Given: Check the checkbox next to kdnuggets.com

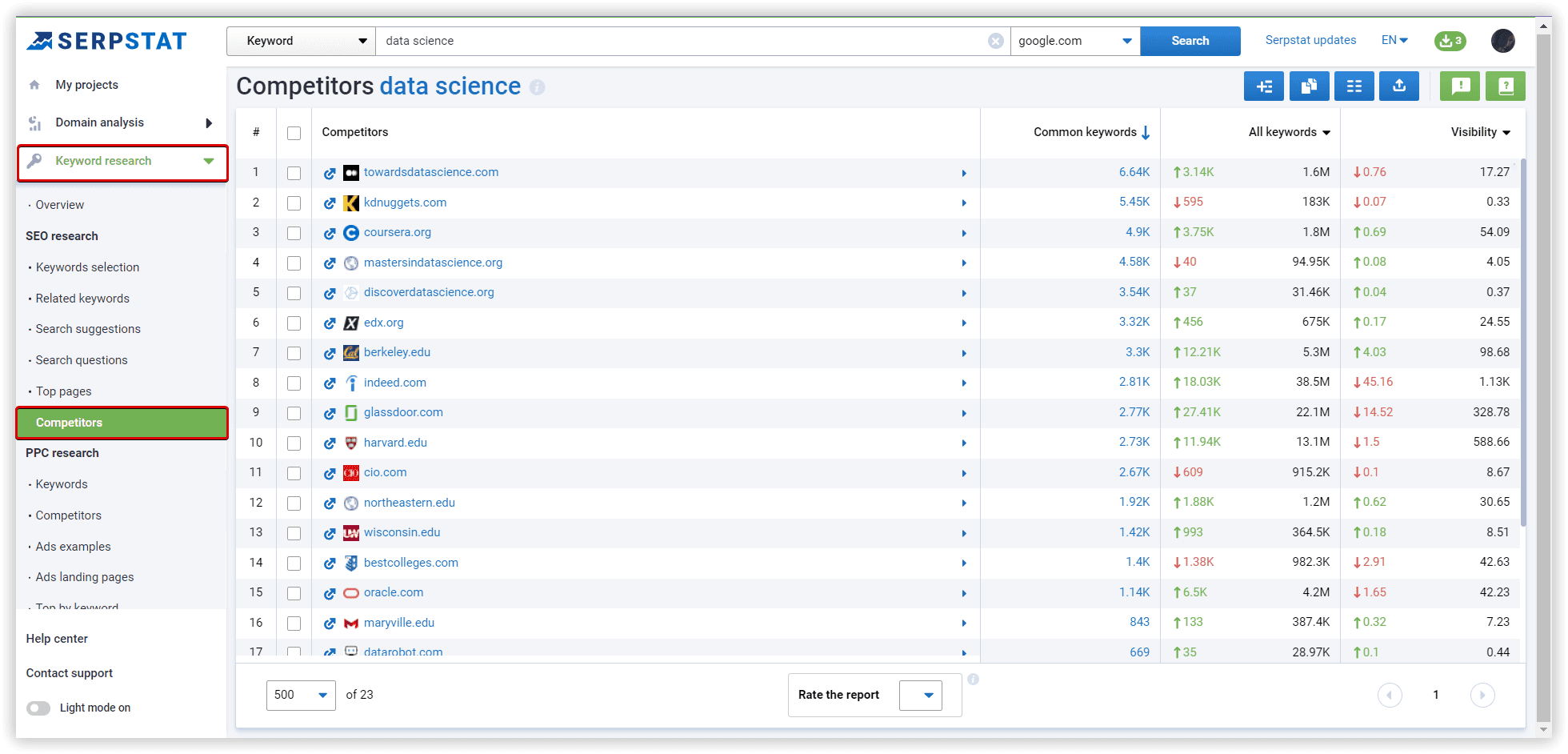Looking at the screenshot, I should (294, 203).
